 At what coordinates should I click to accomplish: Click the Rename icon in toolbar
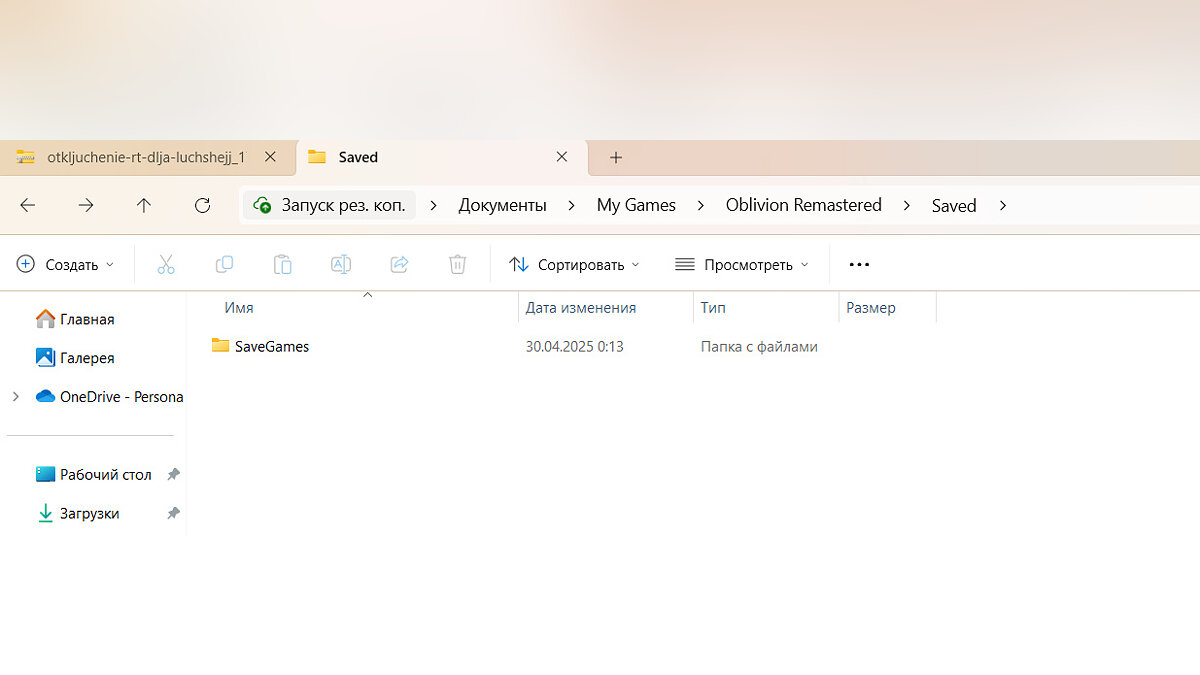(x=341, y=264)
